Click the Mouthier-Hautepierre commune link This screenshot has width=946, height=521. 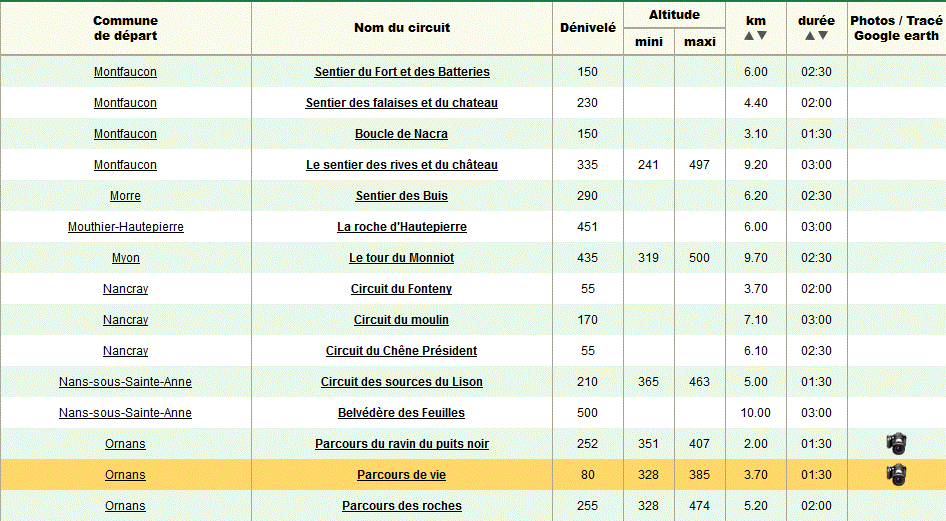125,227
